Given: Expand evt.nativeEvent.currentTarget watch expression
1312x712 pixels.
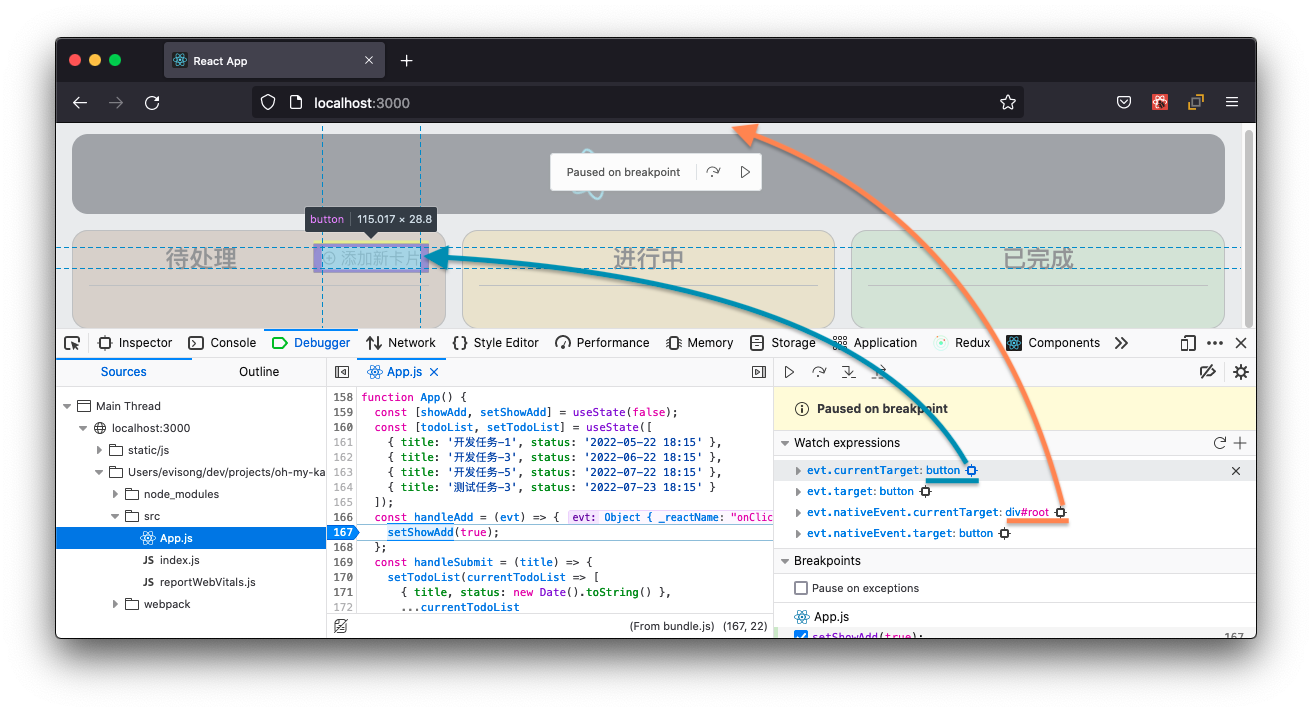Looking at the screenshot, I should tap(798, 513).
